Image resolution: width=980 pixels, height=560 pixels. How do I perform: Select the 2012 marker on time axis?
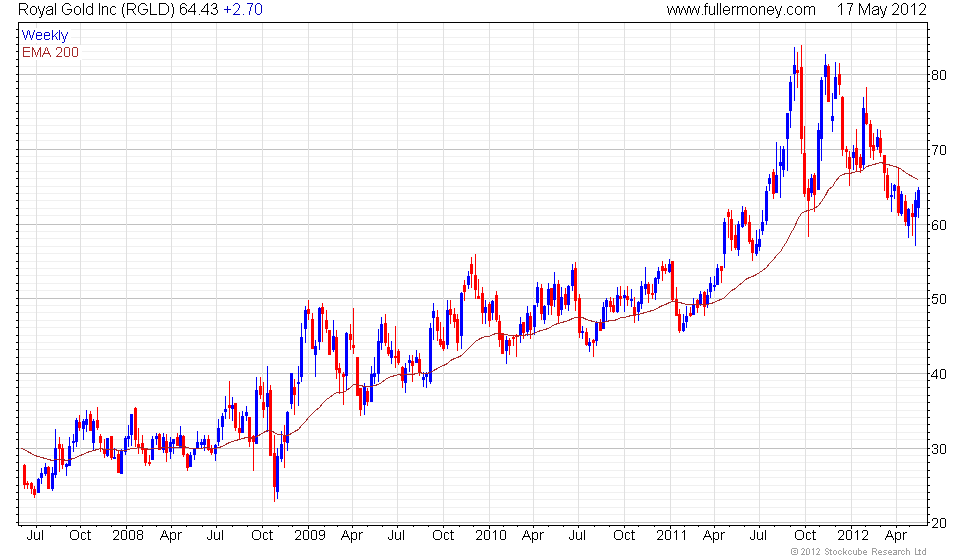pyautogui.click(x=851, y=535)
